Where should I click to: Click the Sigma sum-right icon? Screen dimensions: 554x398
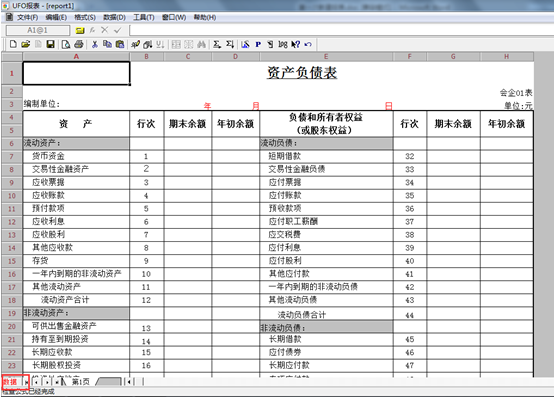coord(217,44)
